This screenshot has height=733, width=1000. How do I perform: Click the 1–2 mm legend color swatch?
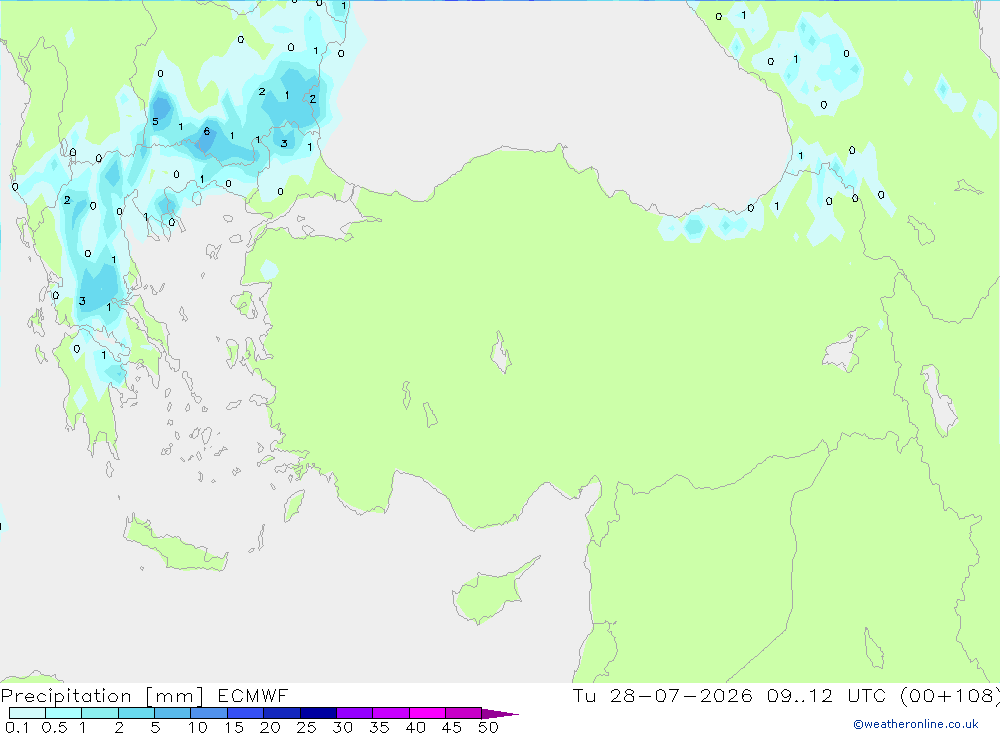click(x=100, y=713)
